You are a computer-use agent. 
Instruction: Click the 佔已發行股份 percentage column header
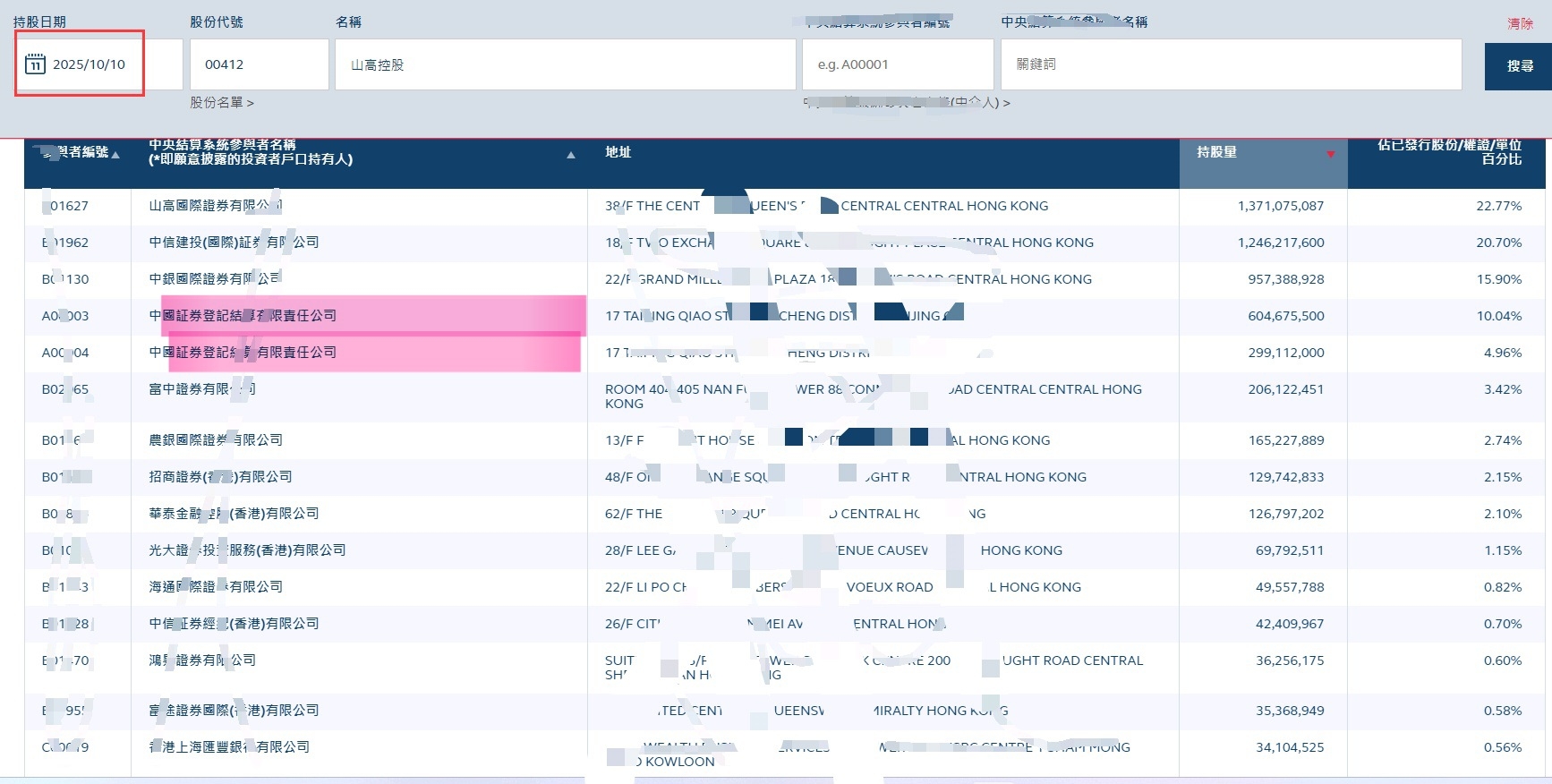pos(1448,152)
